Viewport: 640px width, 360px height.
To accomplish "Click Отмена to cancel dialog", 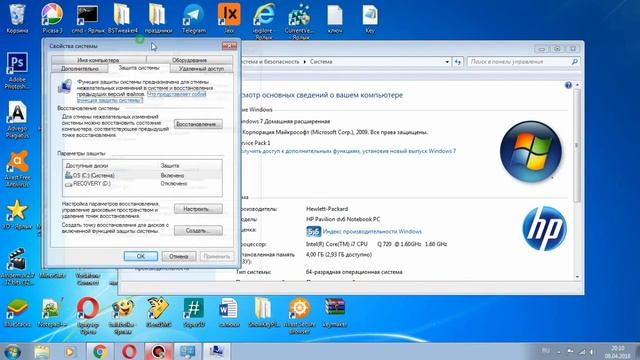I will (x=179, y=256).
